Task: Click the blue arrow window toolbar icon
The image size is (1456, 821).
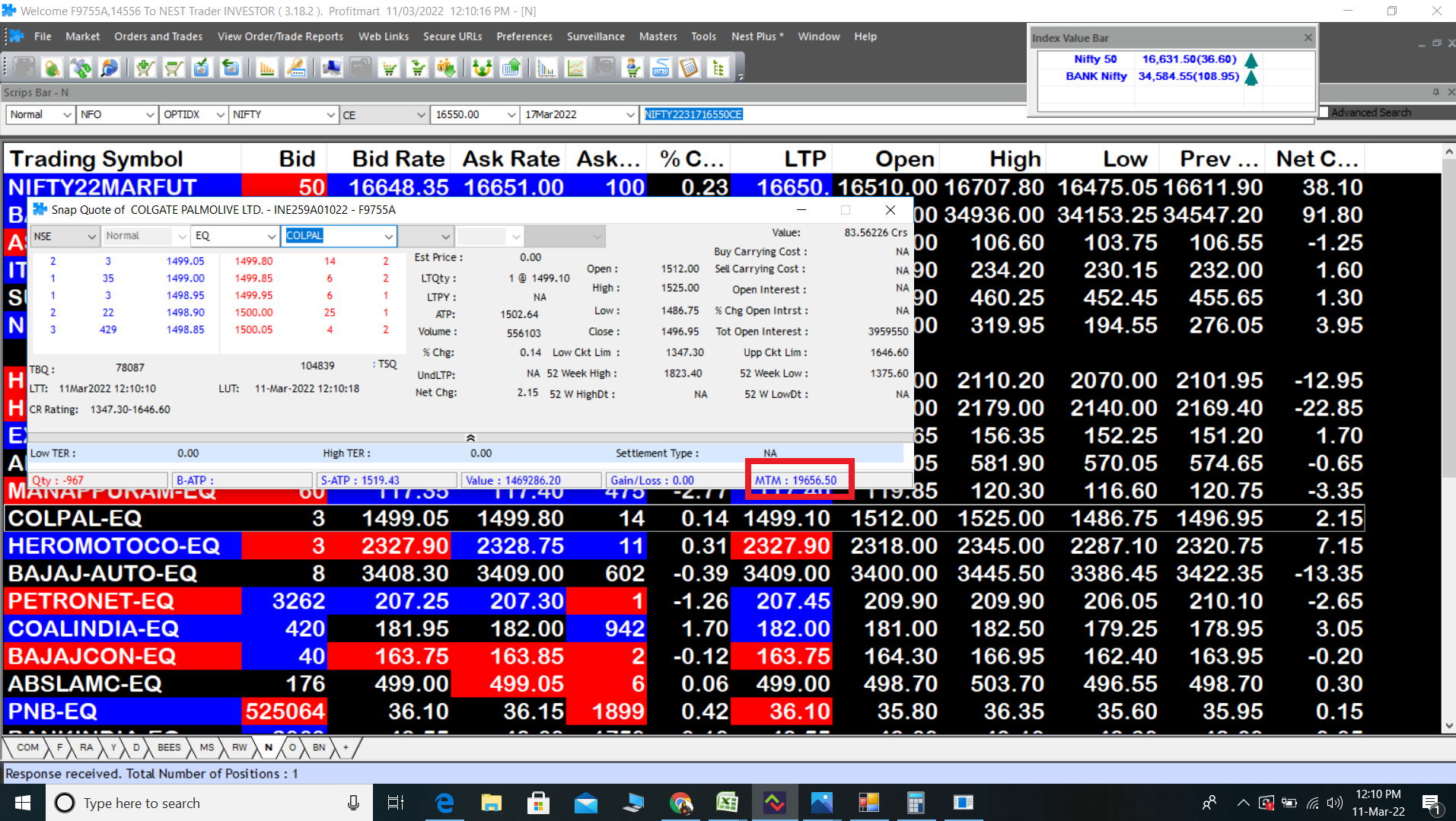Action: point(231,68)
